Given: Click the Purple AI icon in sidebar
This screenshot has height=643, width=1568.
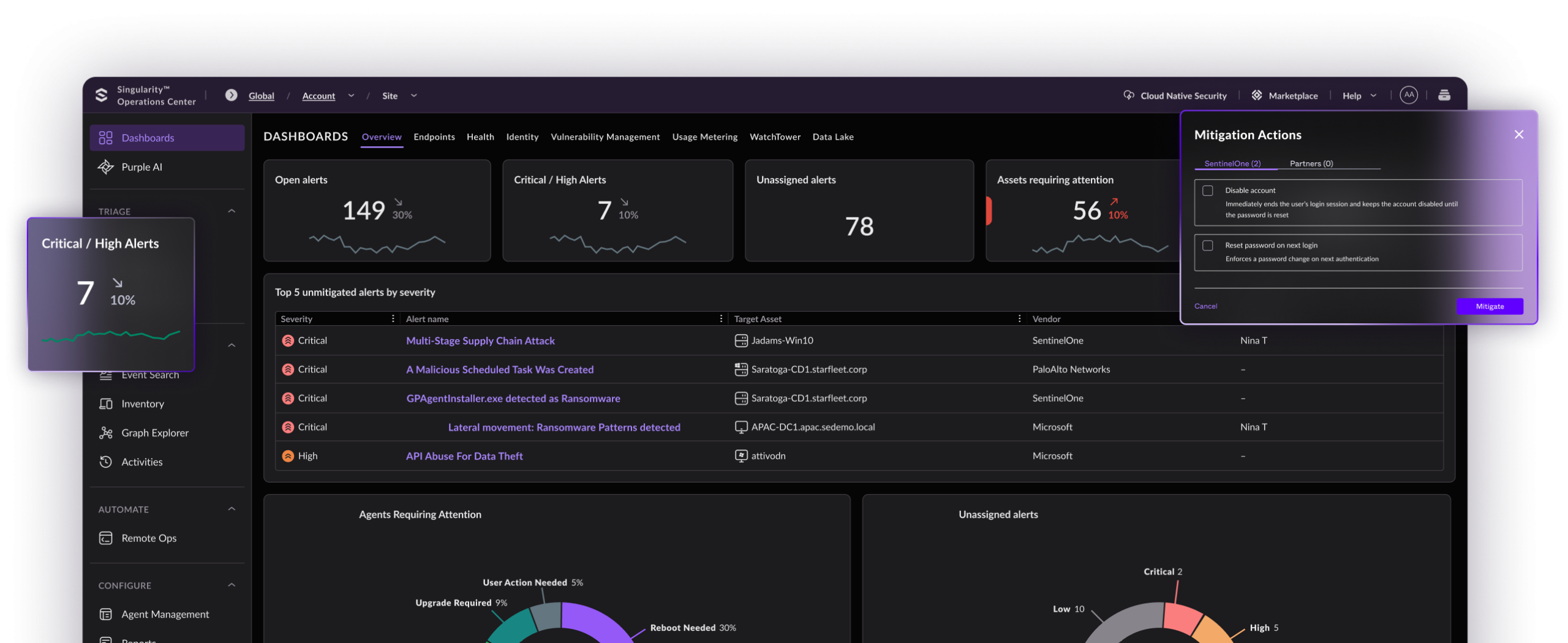Looking at the screenshot, I should 105,167.
